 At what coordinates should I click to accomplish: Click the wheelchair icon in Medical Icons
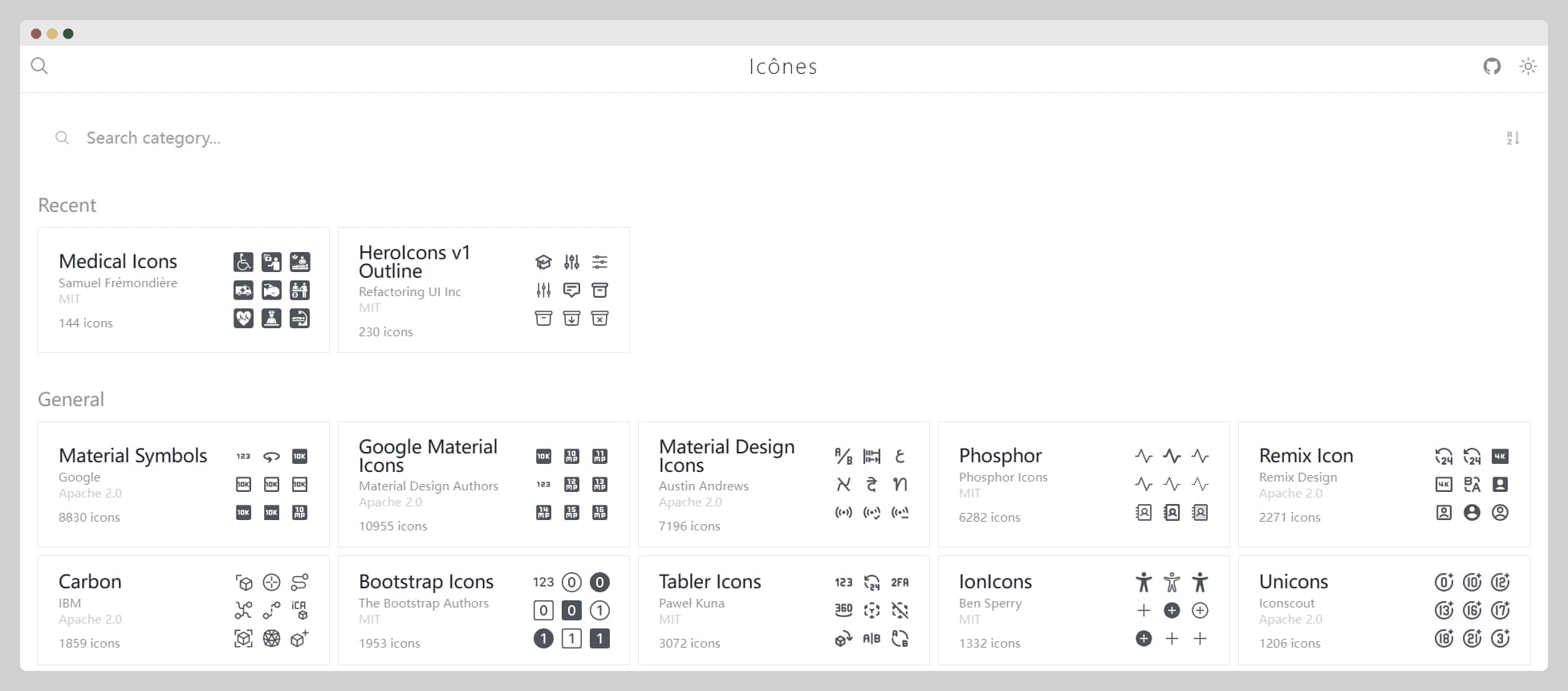click(x=243, y=262)
